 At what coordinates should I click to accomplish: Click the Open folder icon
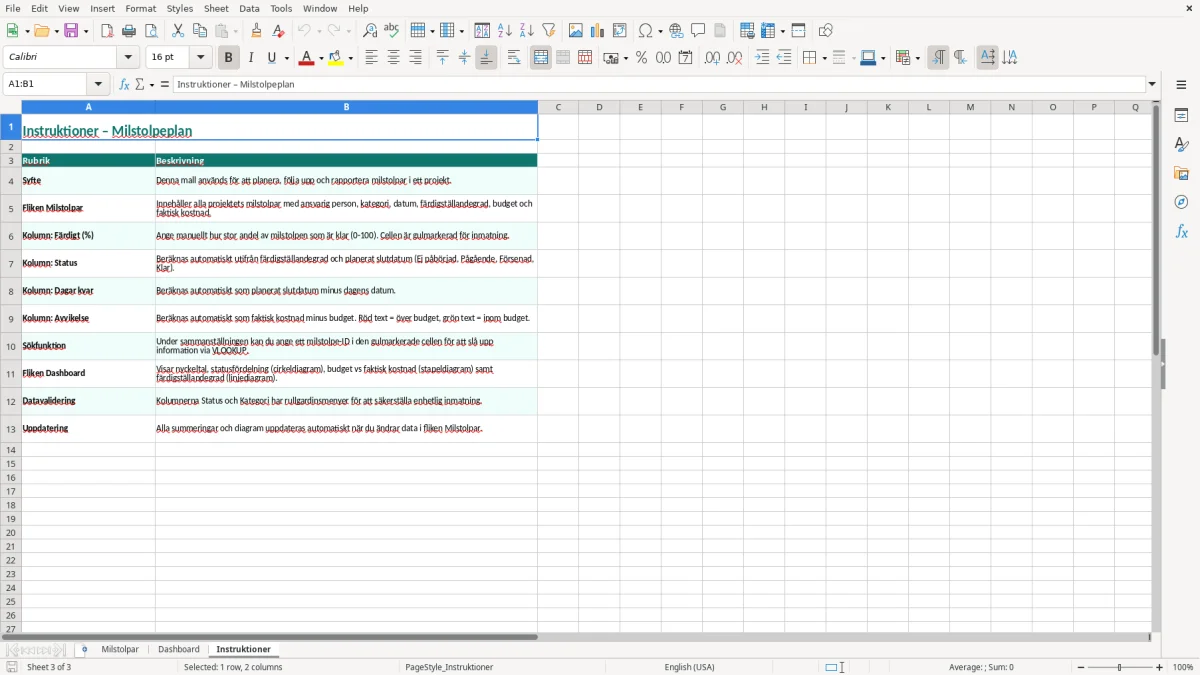[x=41, y=31]
